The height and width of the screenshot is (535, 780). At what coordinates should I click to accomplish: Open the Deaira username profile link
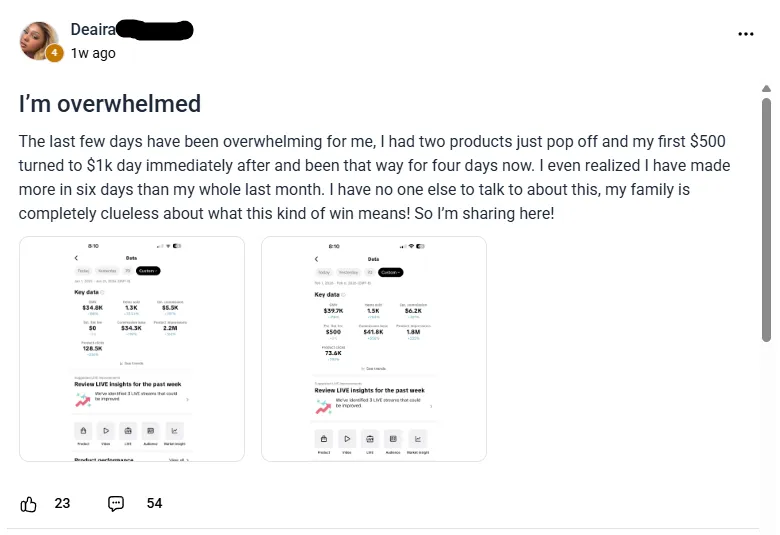point(93,30)
